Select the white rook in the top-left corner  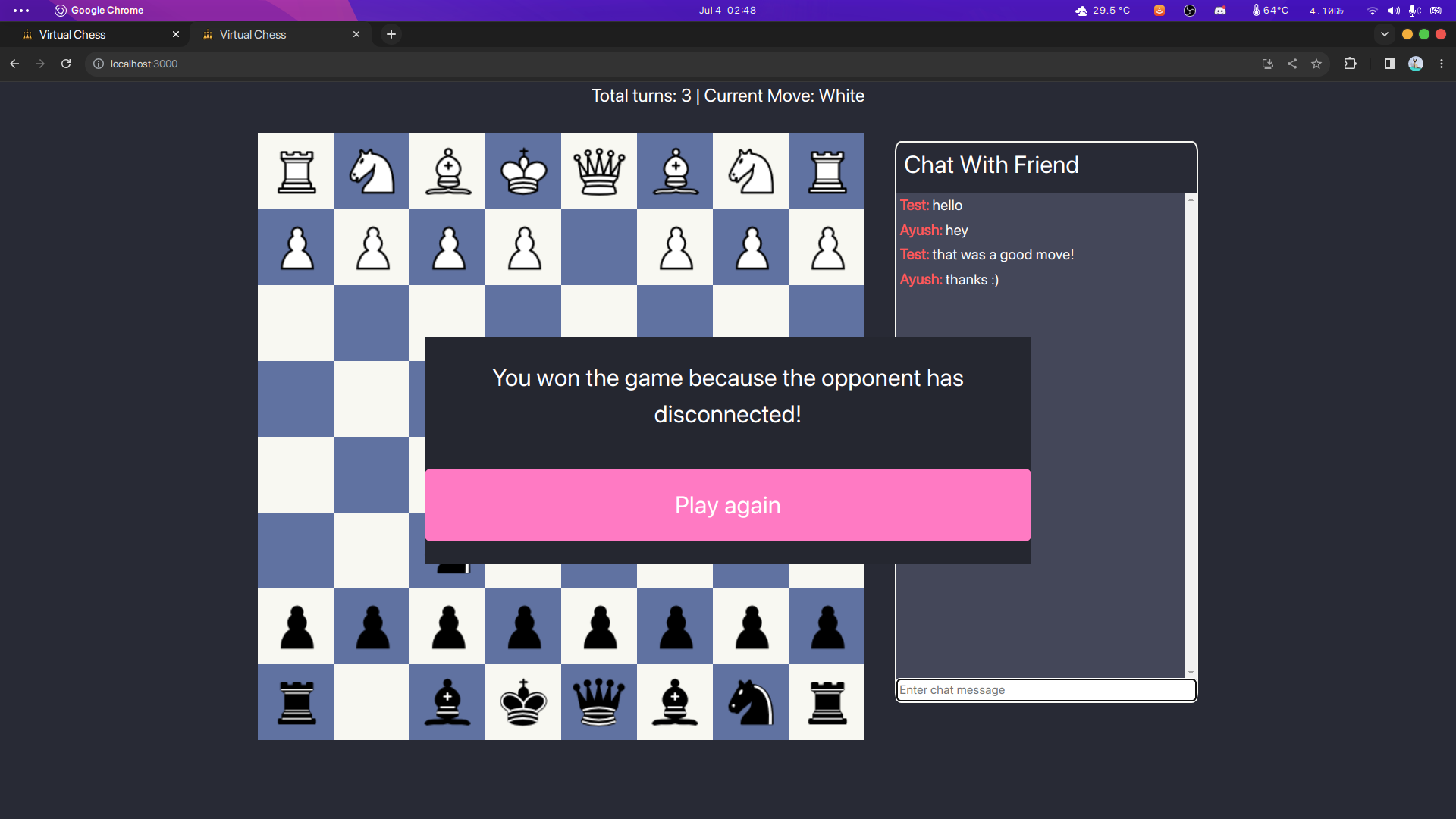coord(296,171)
